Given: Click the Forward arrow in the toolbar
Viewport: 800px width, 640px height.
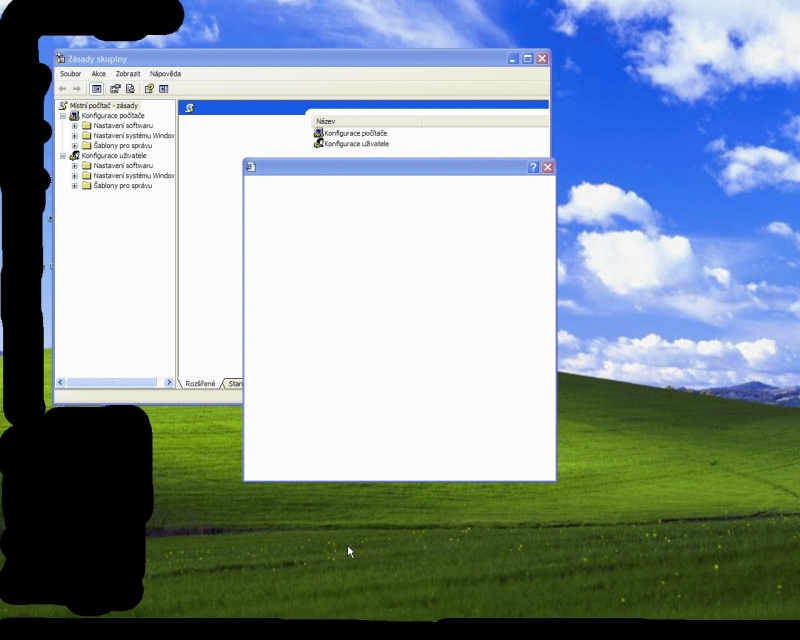Looking at the screenshot, I should 77,89.
